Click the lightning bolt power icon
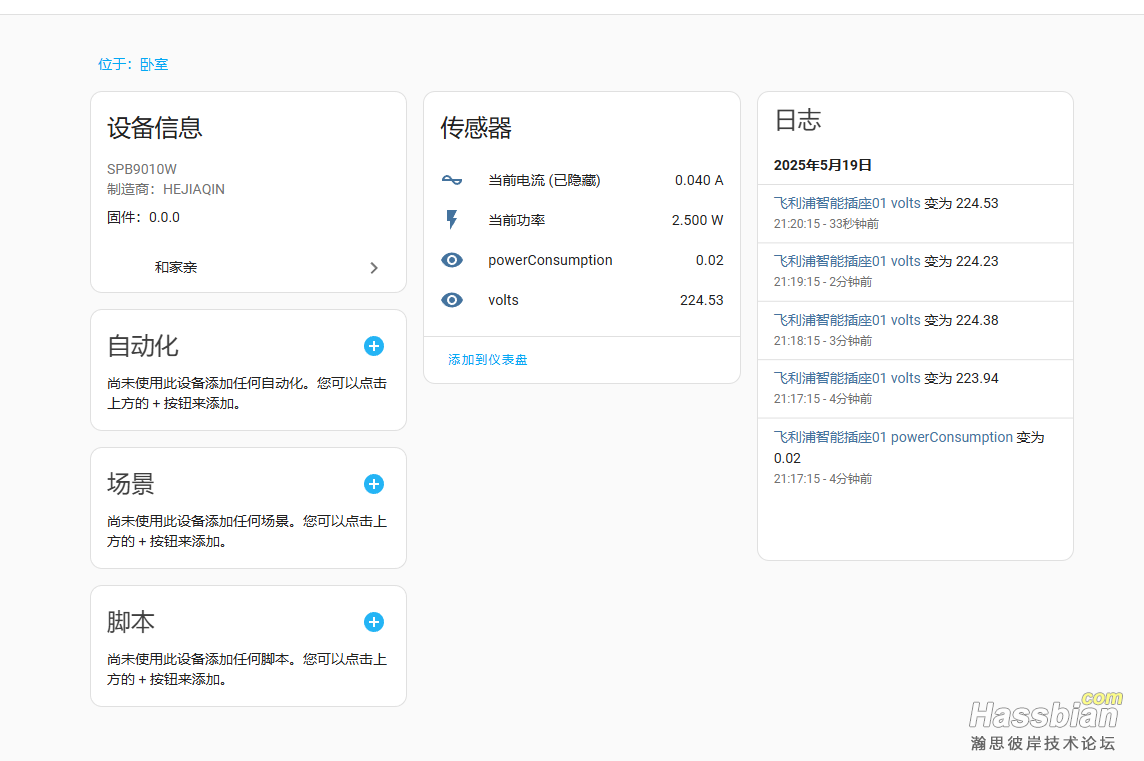Screen dimensions: 1144x761 [452, 220]
